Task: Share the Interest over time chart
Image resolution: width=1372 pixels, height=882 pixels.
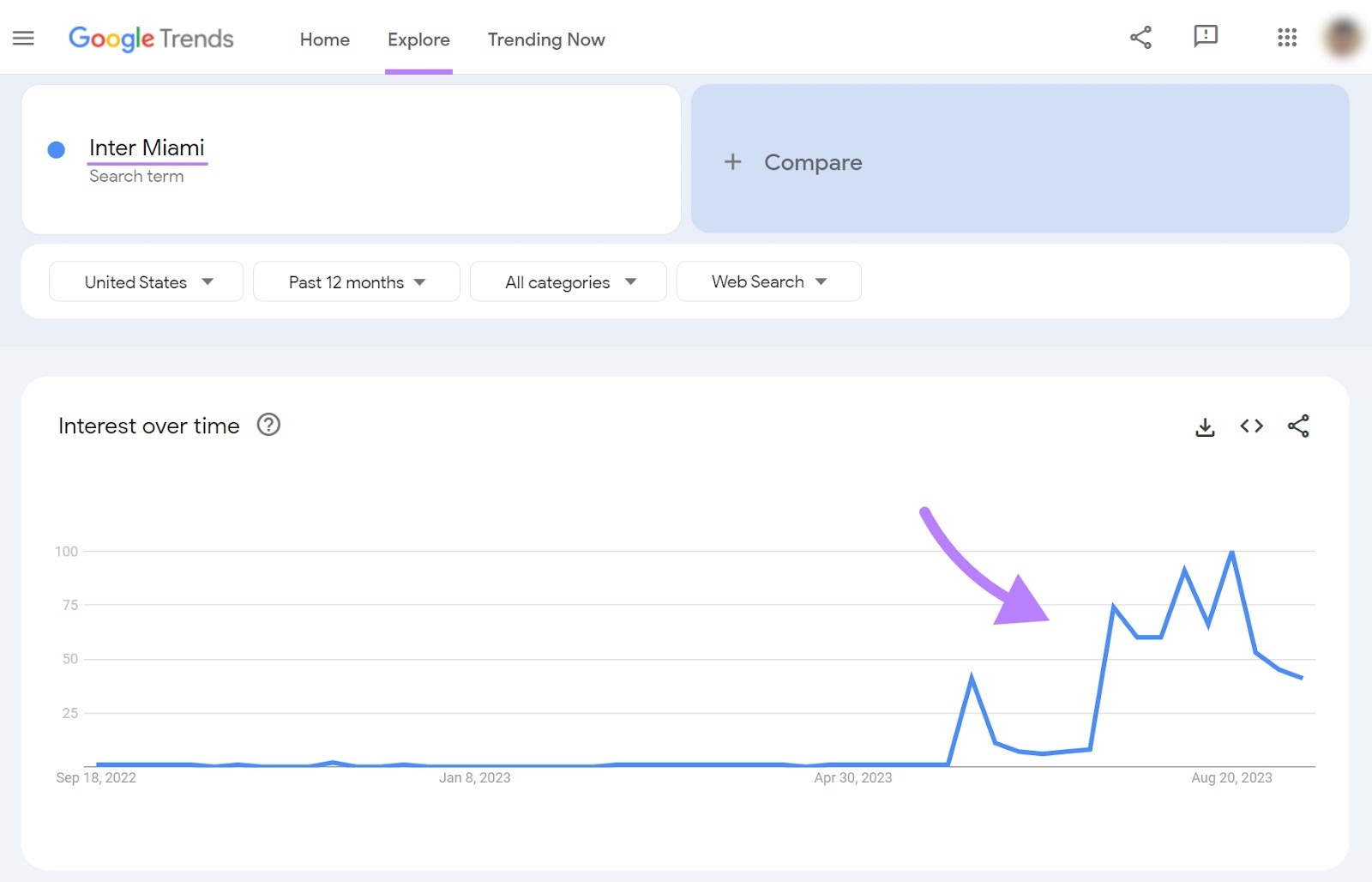Action: tap(1298, 426)
